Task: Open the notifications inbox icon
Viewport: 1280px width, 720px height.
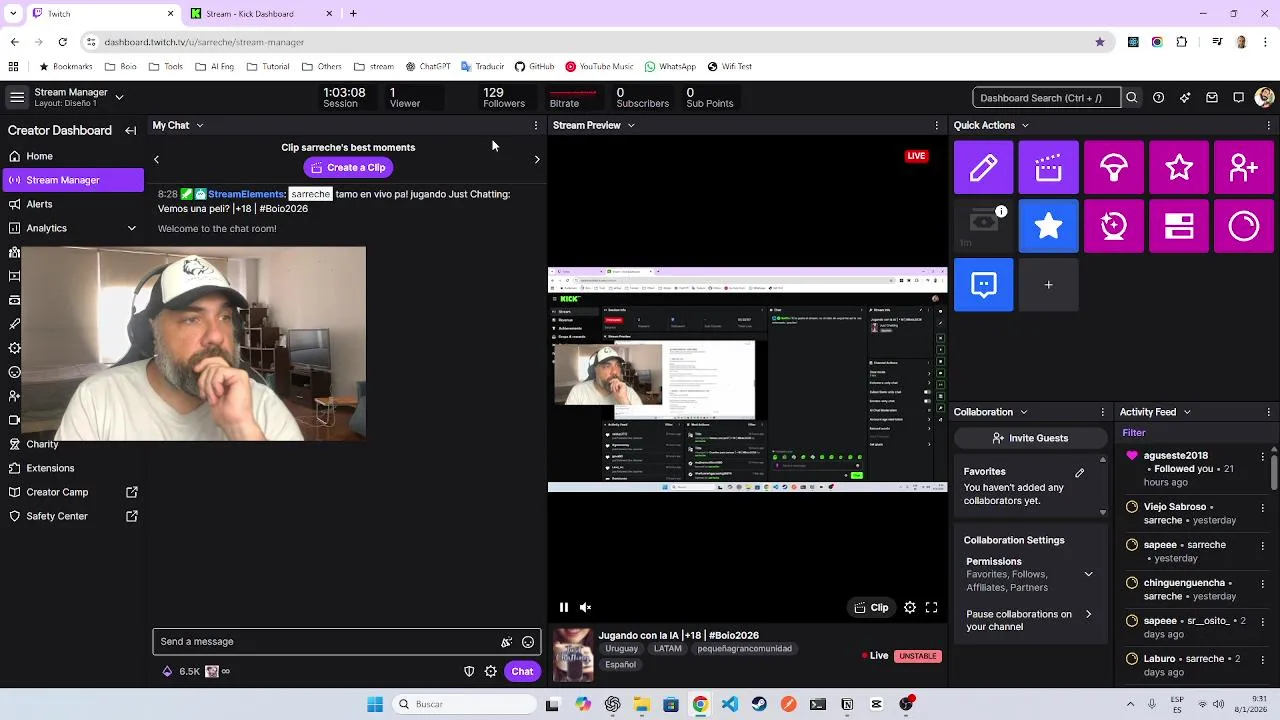Action: pyautogui.click(x=1212, y=98)
